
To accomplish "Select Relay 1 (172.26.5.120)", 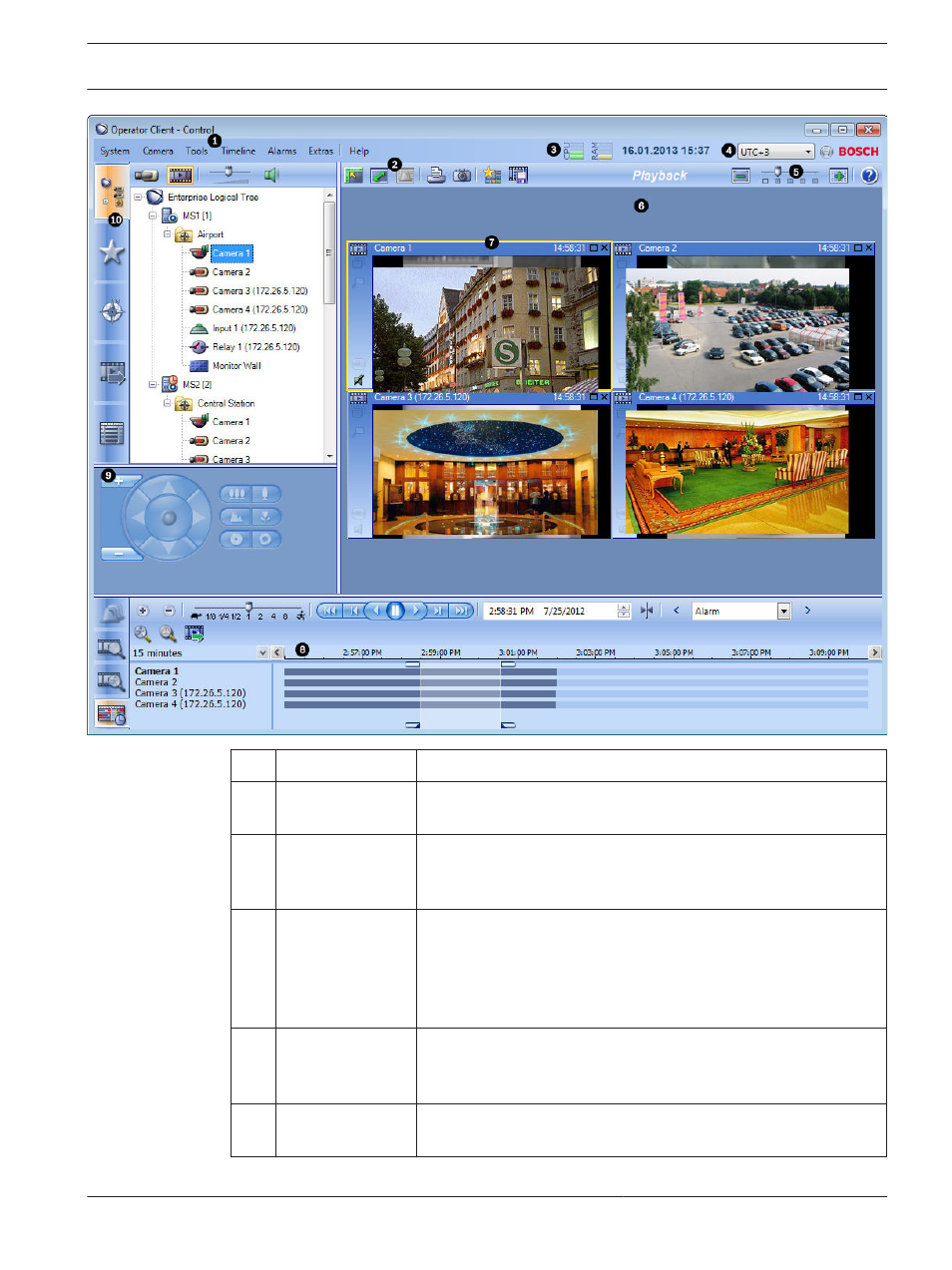I will click(255, 347).
